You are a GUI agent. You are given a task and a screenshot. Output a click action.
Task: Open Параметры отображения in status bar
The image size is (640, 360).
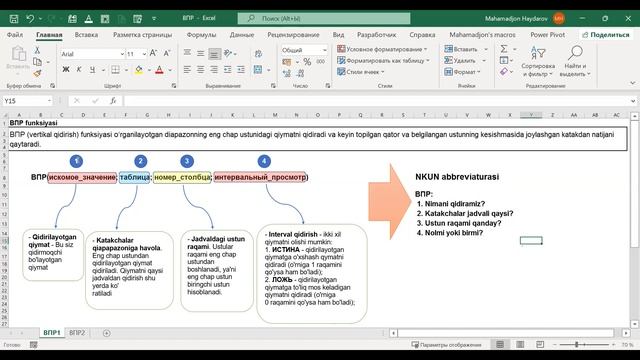click(x=447, y=345)
